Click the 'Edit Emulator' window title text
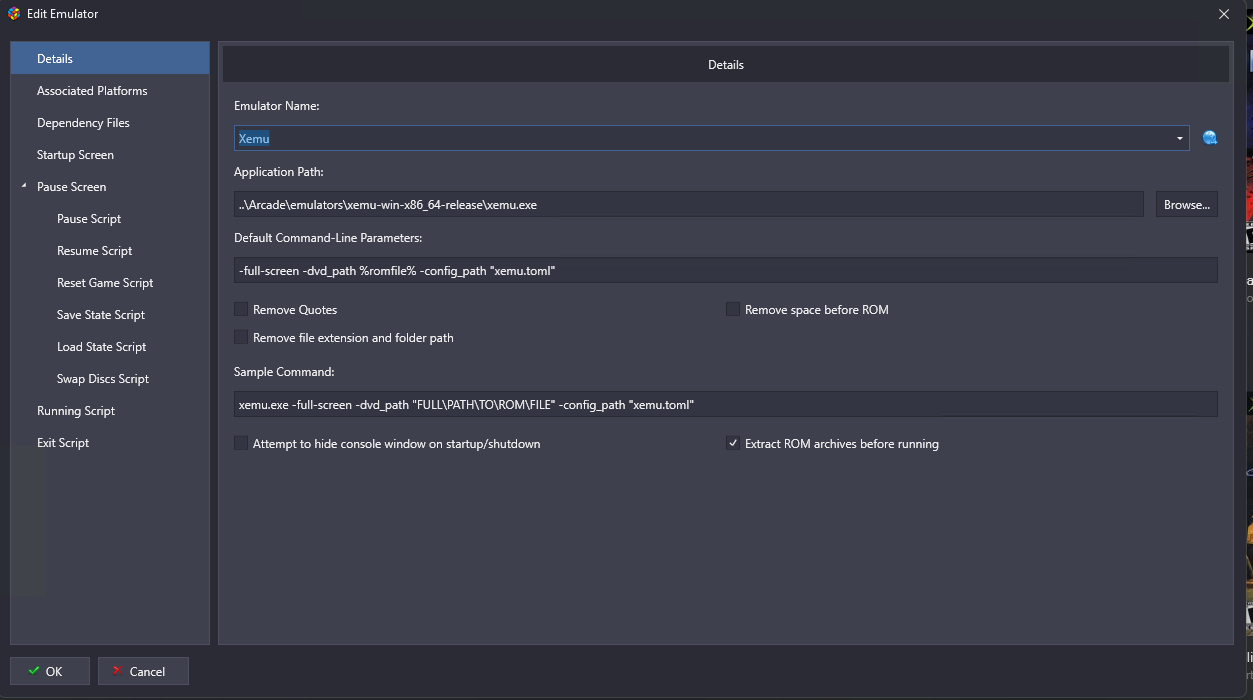Image resolution: width=1253 pixels, height=700 pixels. 63,14
